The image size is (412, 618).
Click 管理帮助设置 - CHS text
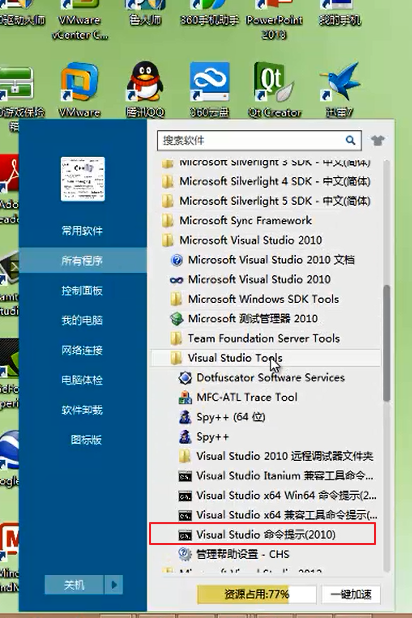click(x=243, y=554)
